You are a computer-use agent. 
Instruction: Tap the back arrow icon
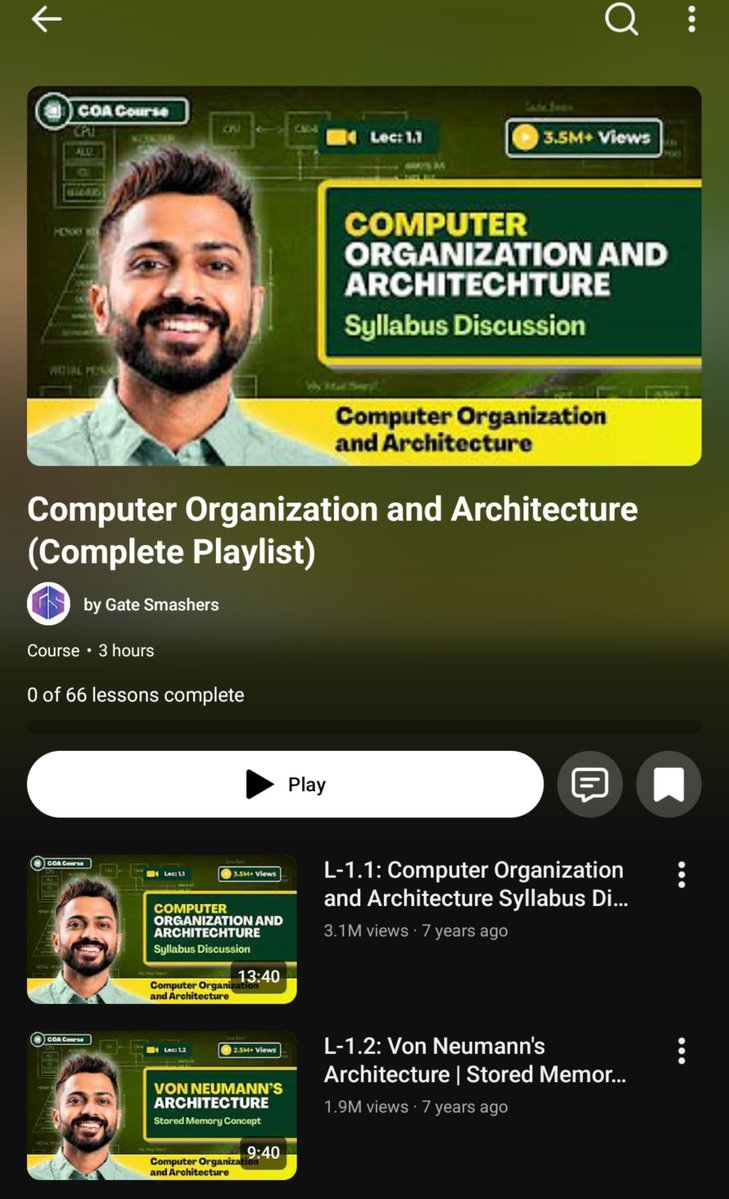[x=46, y=19]
